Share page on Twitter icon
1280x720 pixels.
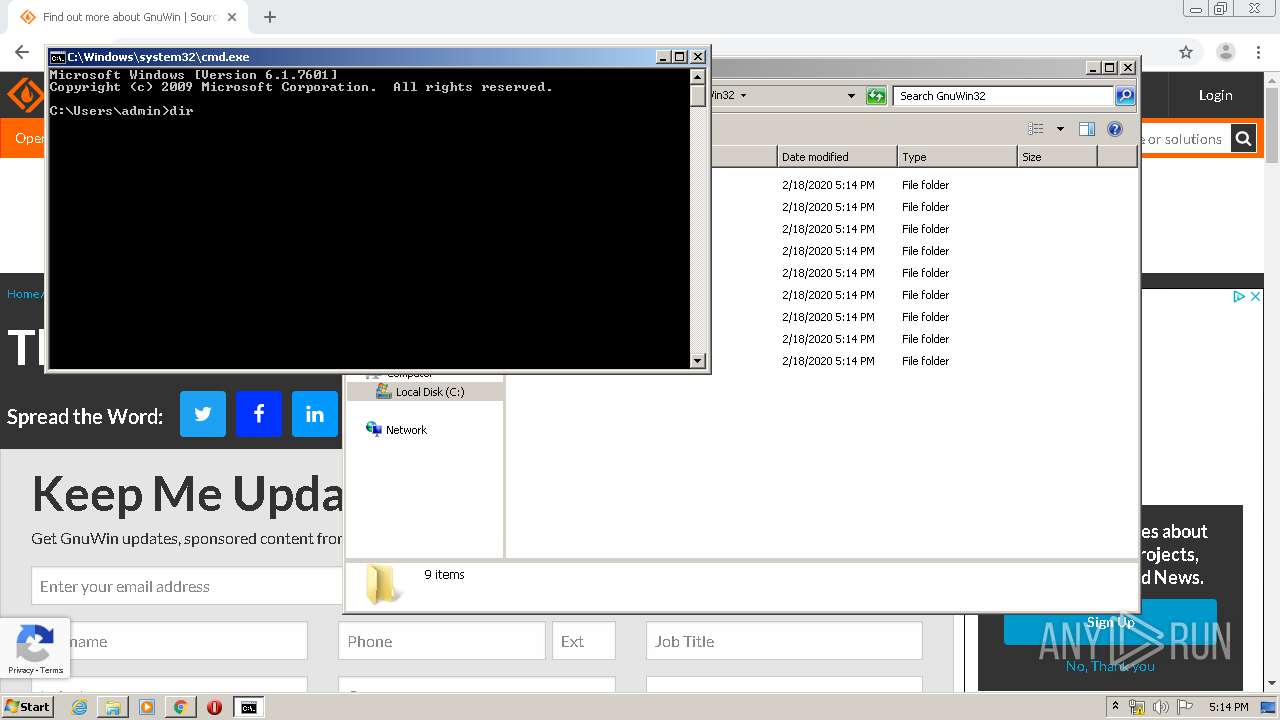(x=203, y=414)
